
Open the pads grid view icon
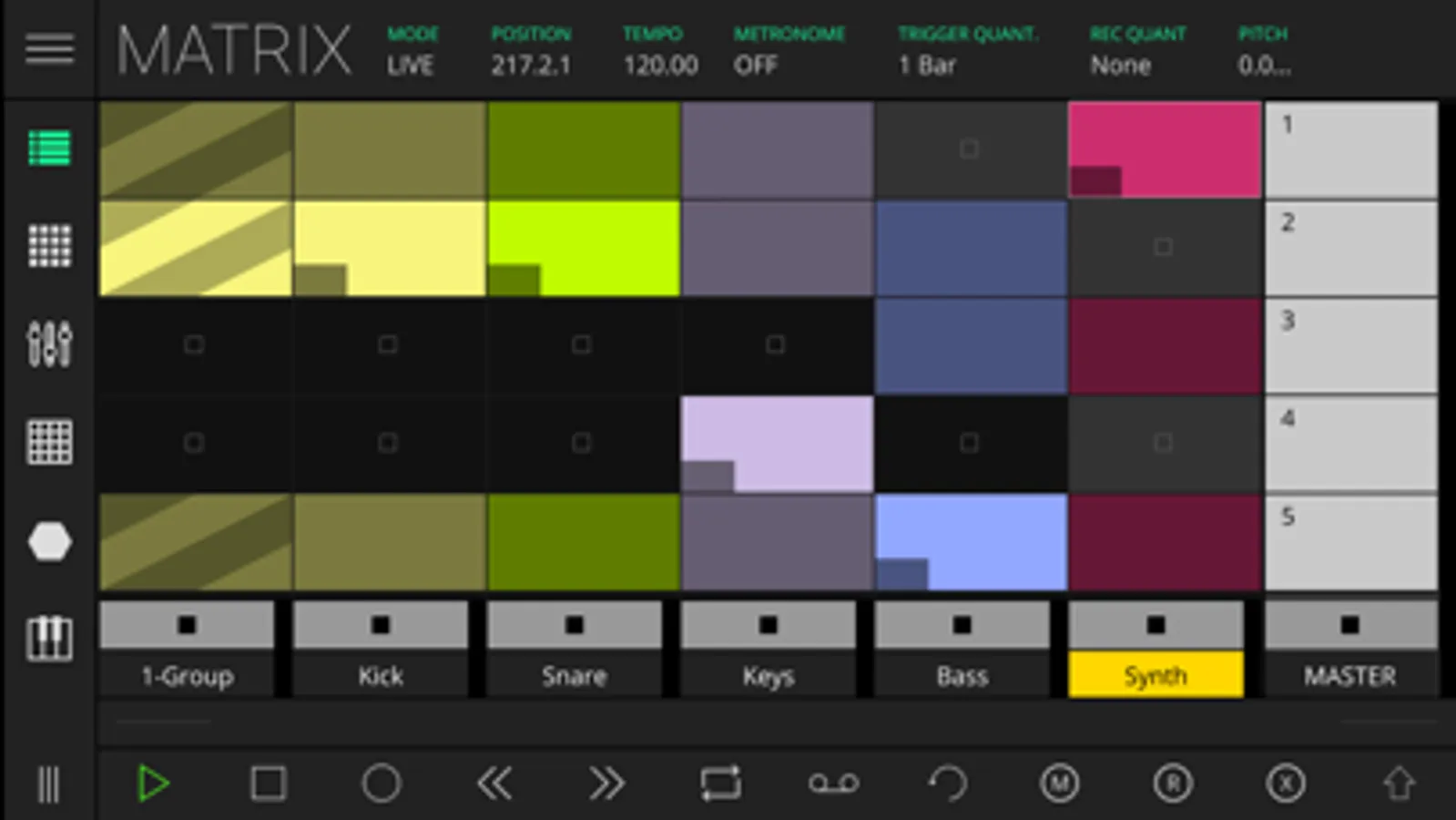[49, 246]
